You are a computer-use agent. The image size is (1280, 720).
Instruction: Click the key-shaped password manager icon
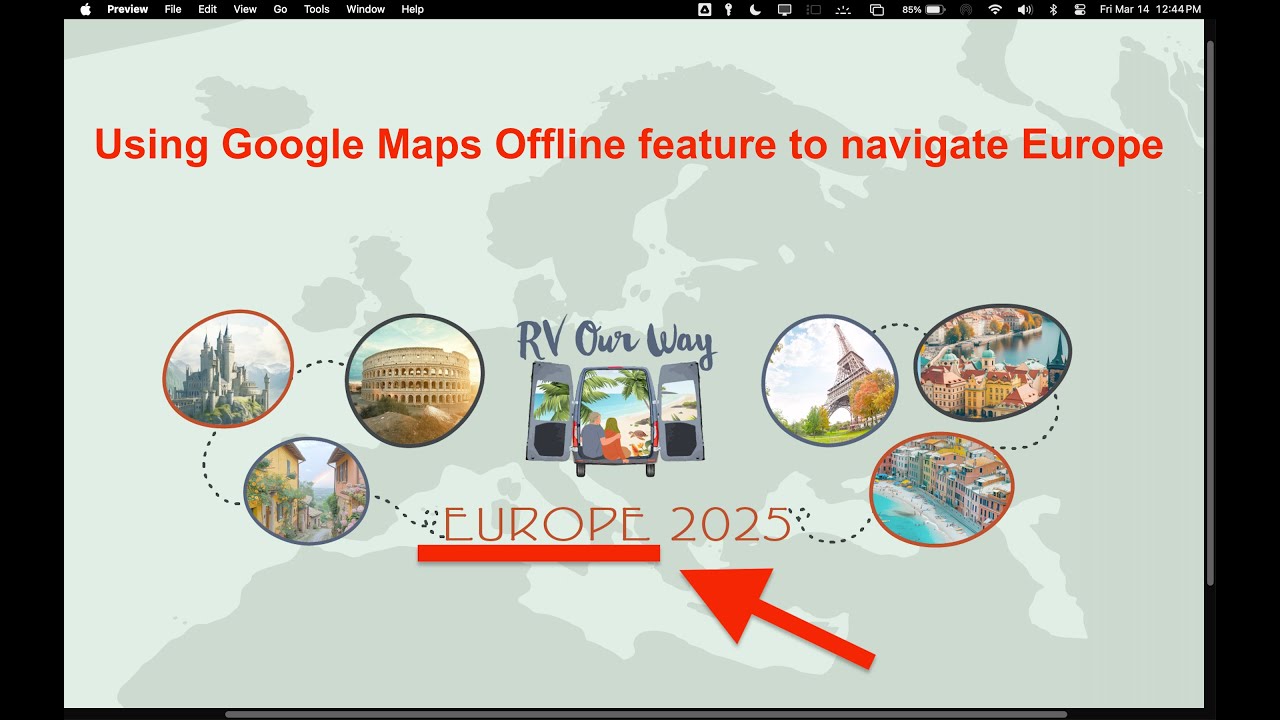point(729,9)
